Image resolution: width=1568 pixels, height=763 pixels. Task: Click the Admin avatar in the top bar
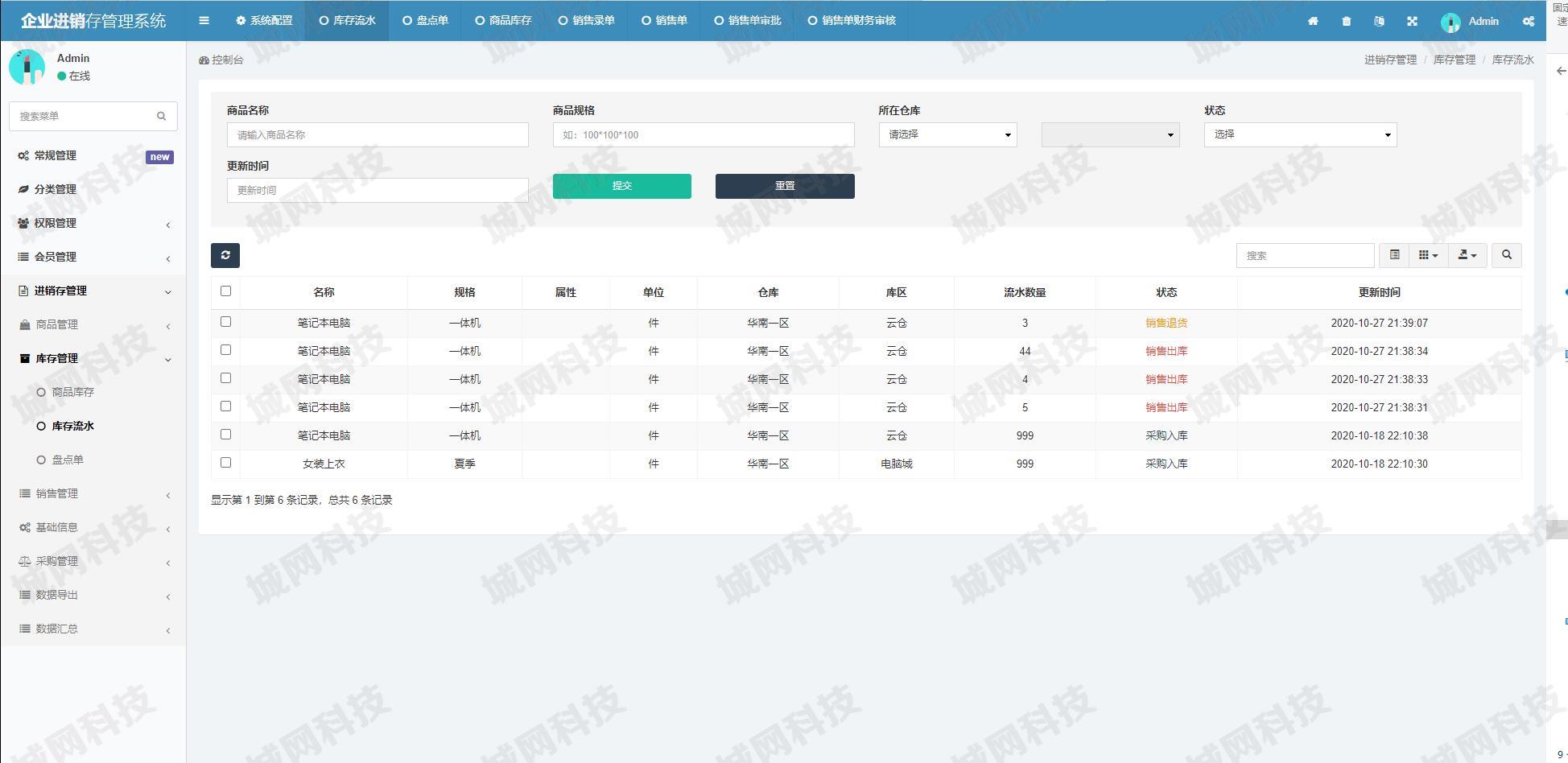1450,22
